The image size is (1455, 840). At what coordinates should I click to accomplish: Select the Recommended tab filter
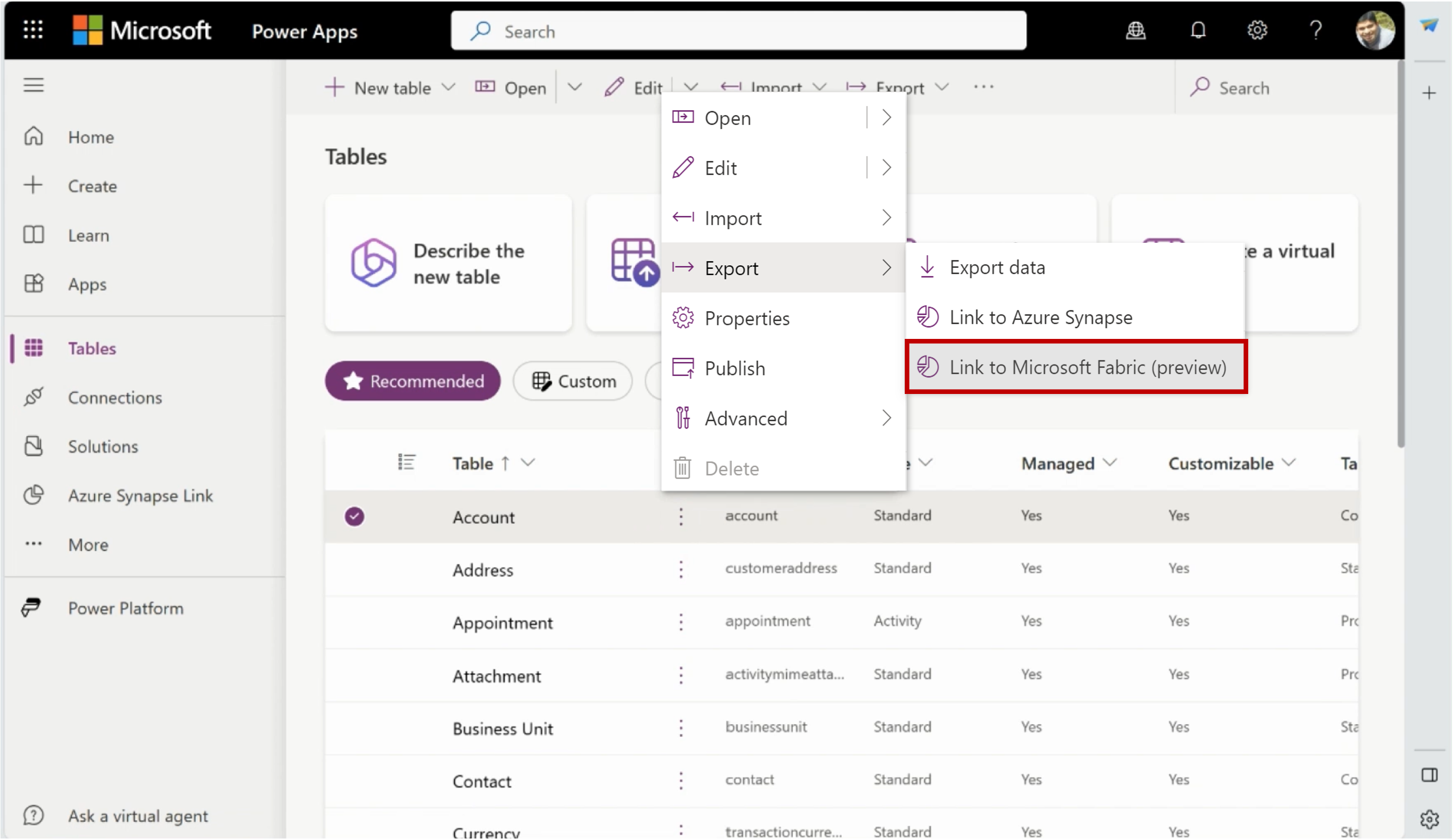pos(413,381)
